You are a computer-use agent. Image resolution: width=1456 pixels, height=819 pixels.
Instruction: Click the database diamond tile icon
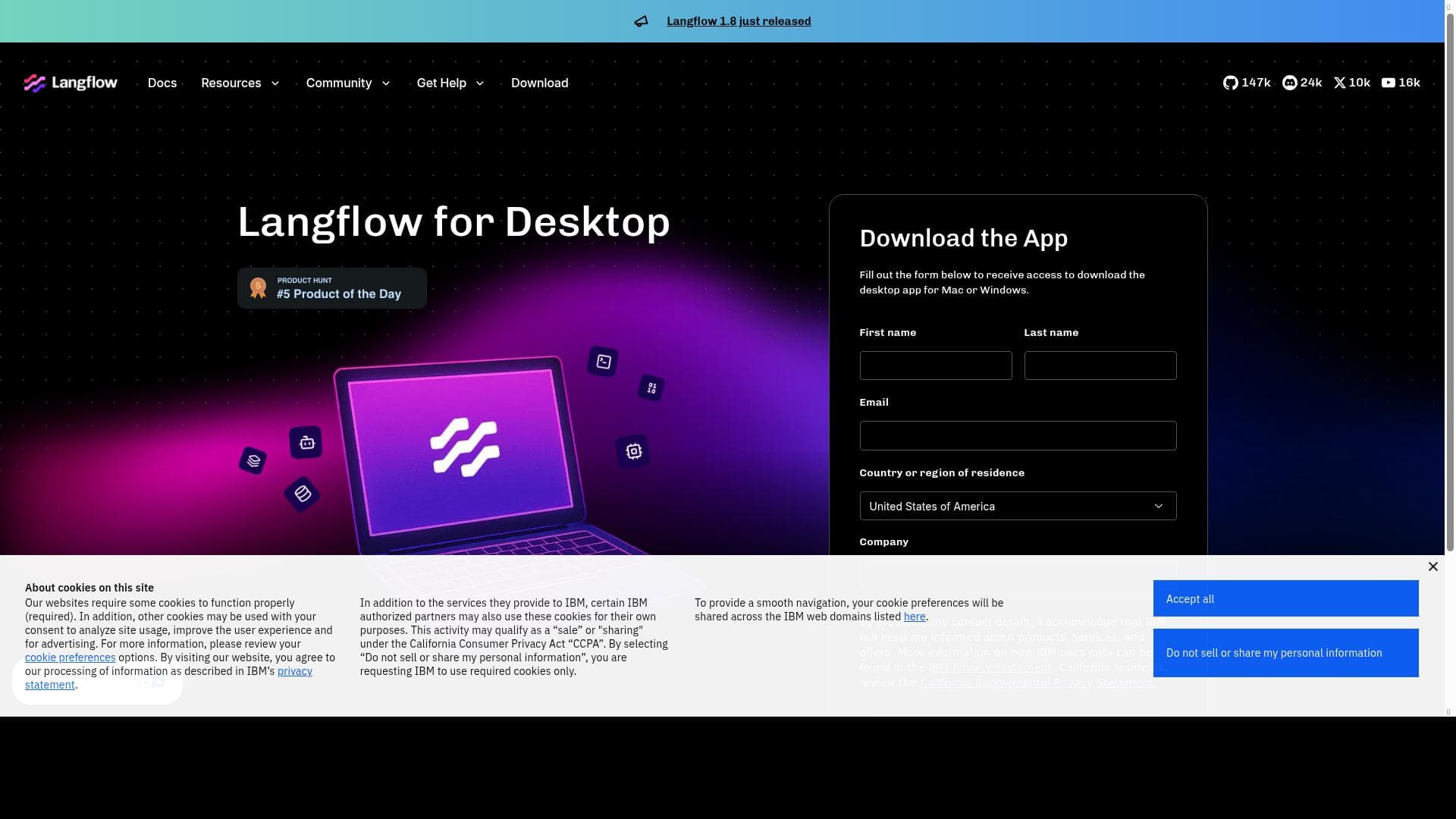pos(303,494)
